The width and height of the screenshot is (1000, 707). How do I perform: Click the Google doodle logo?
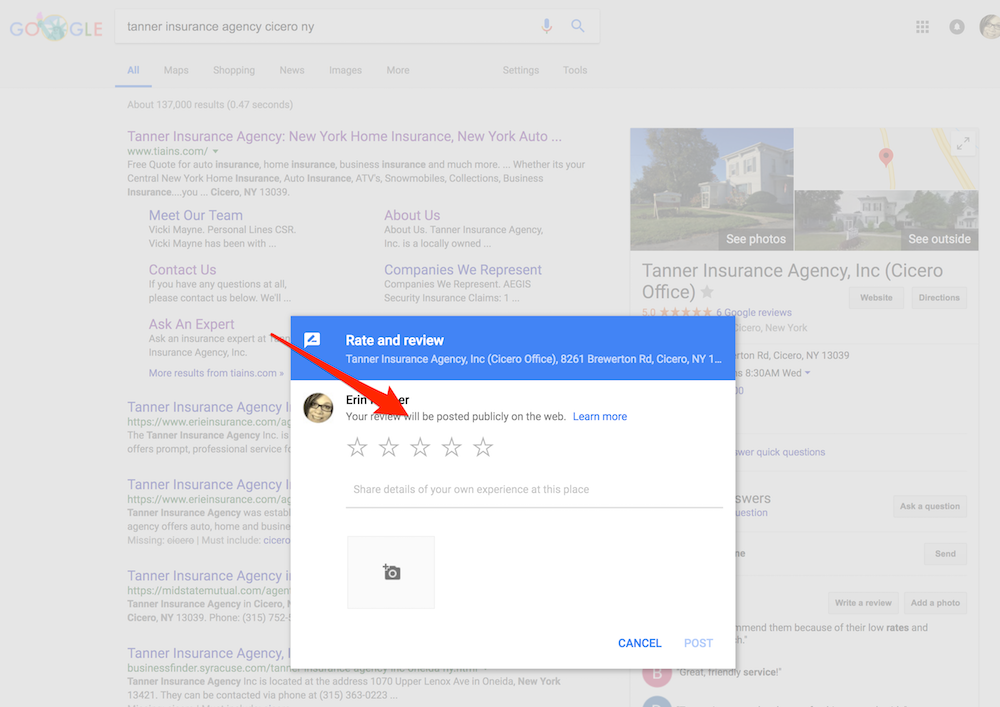pyautogui.click(x=55, y=27)
